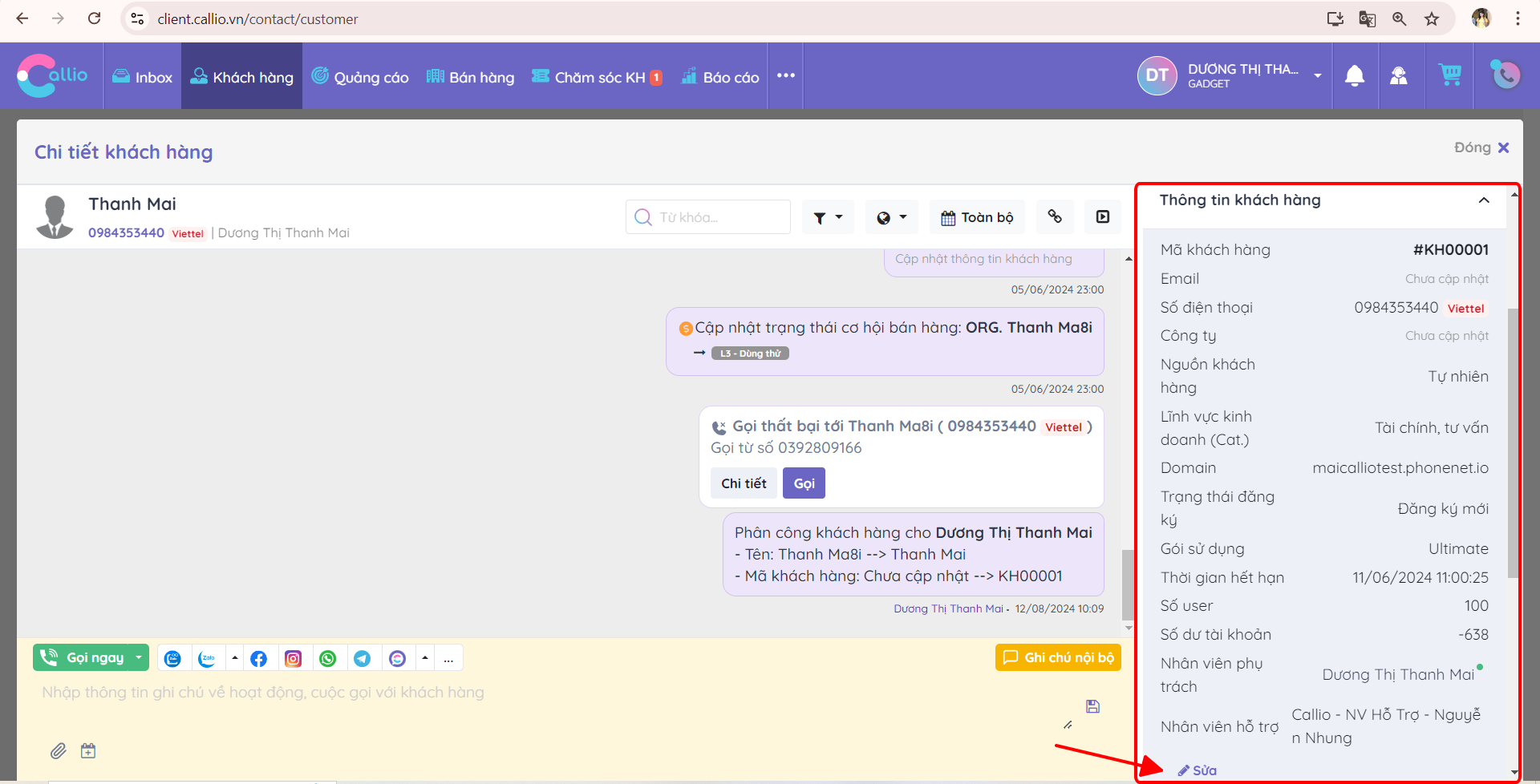Save the note with the floppy icon
Viewport: 1540px width, 784px height.
[x=1092, y=706]
